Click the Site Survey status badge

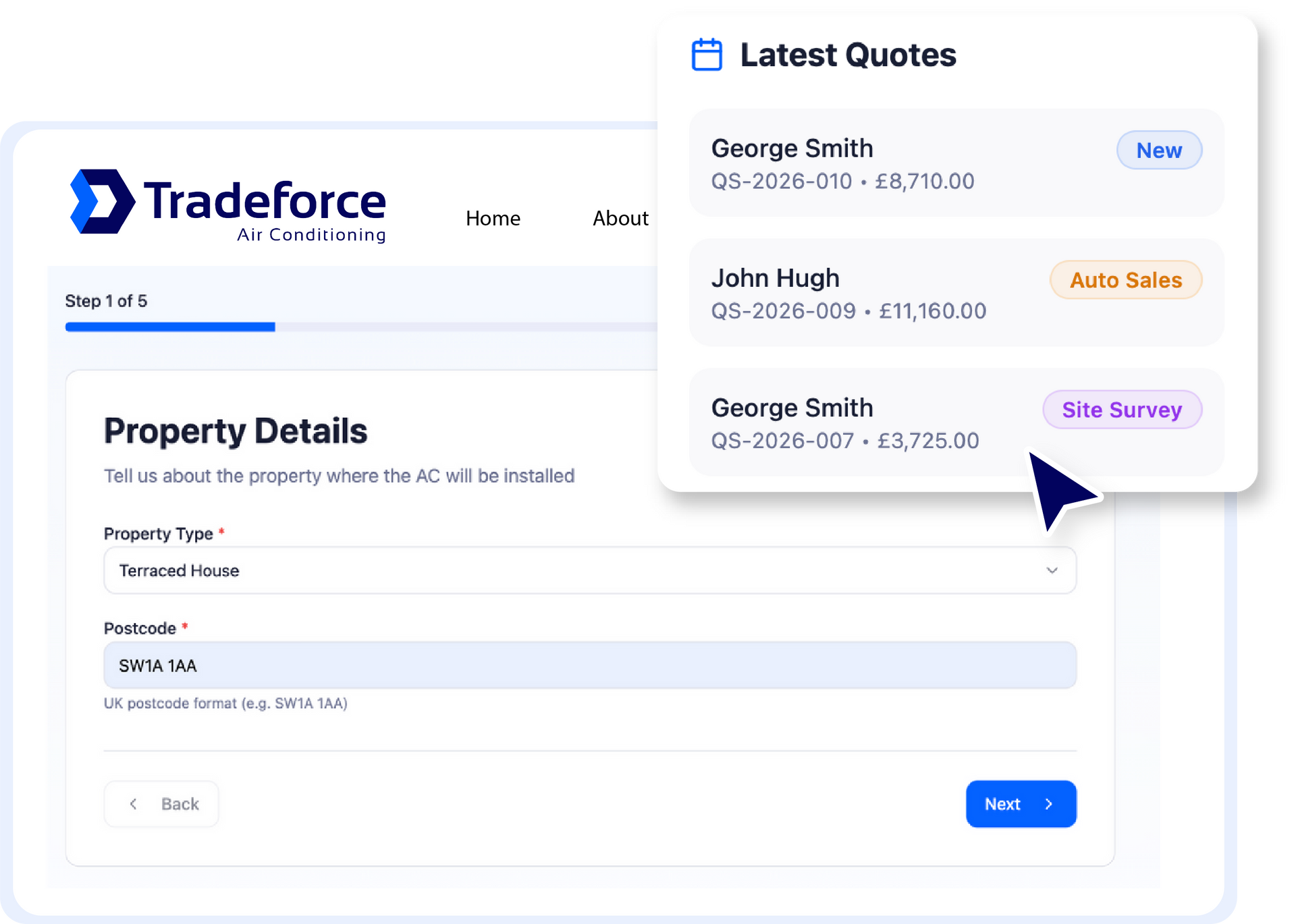click(x=1121, y=410)
